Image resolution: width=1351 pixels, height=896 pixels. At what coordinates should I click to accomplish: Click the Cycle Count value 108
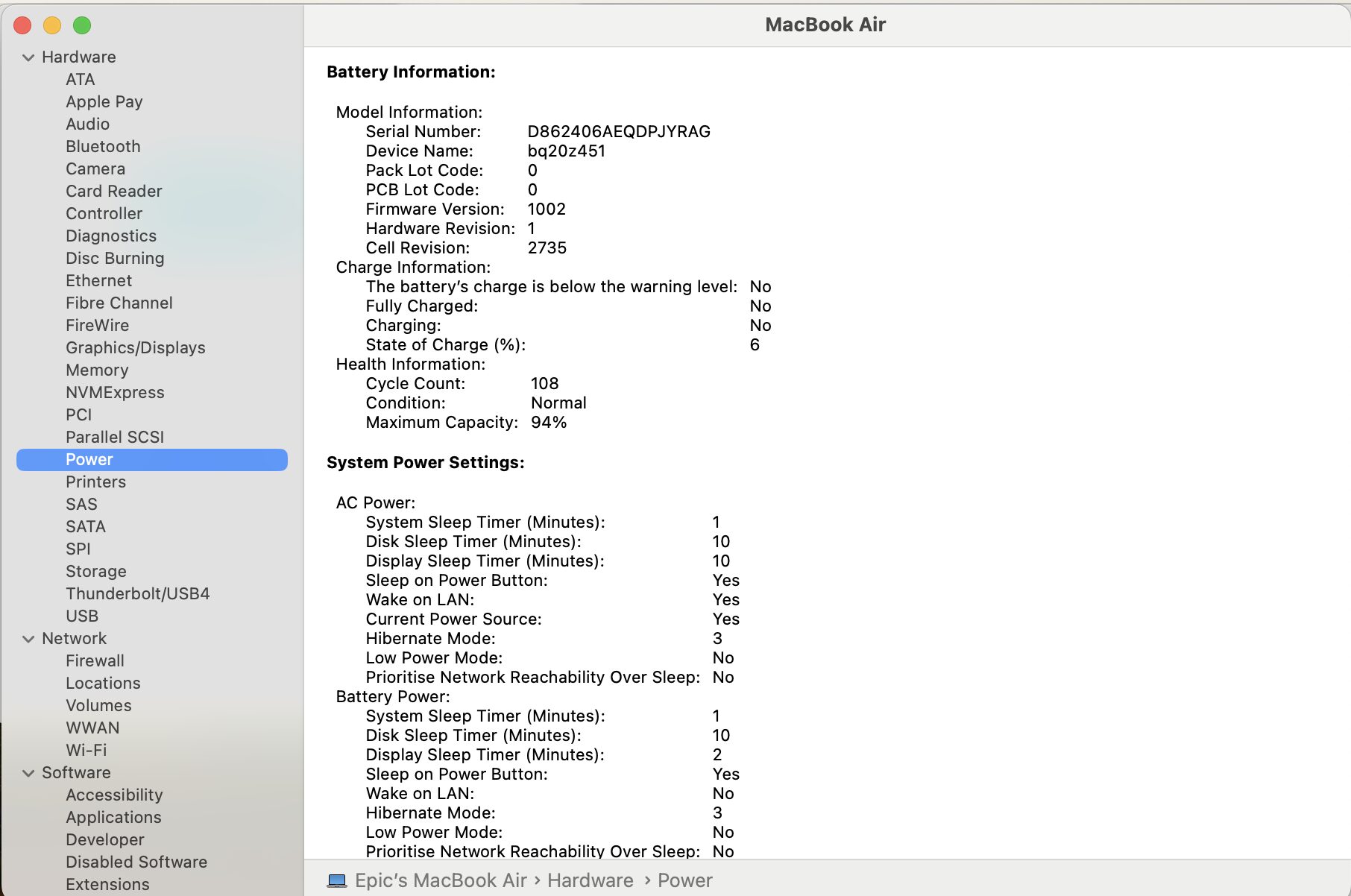point(545,384)
